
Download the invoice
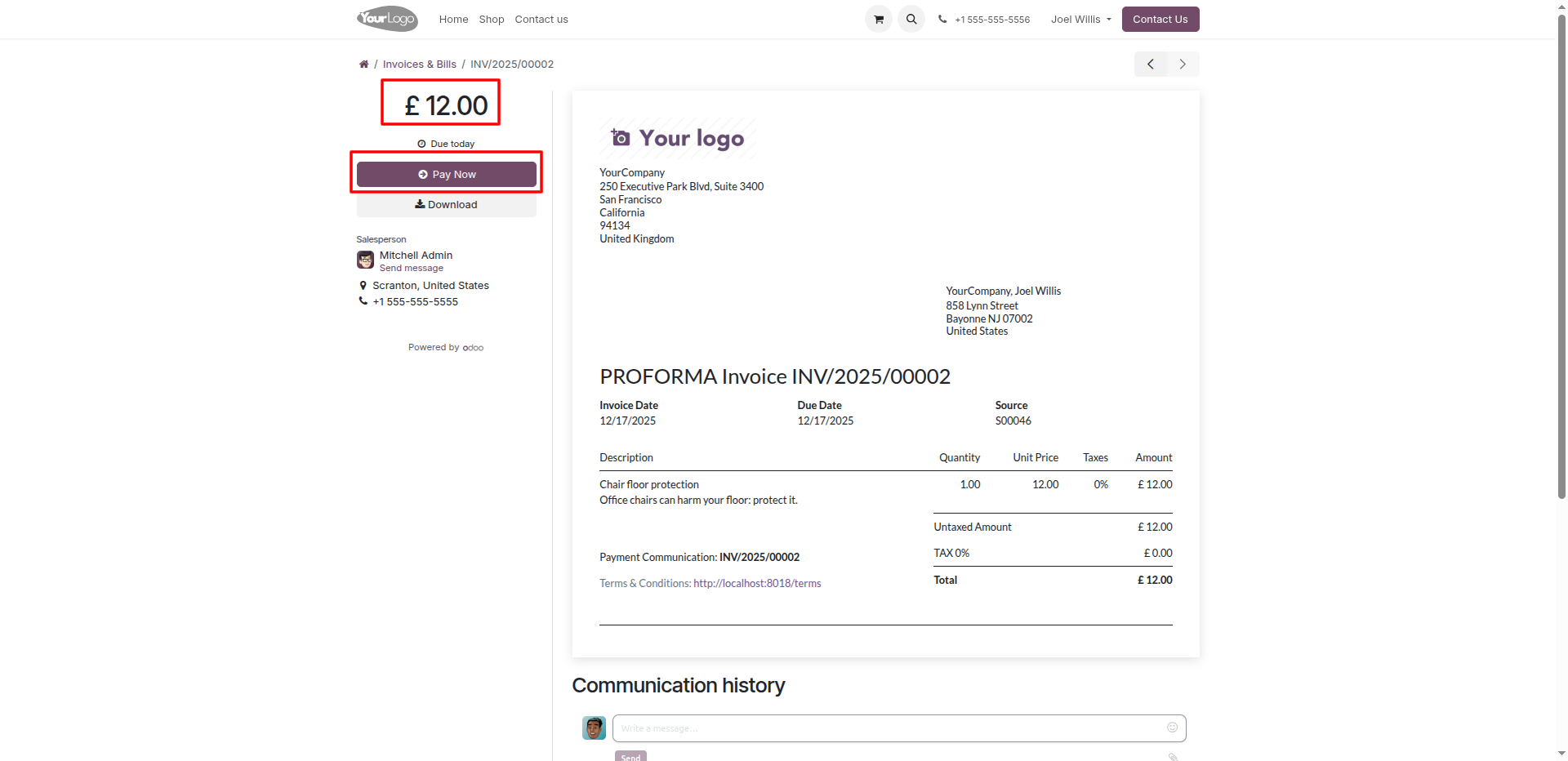[x=446, y=205]
